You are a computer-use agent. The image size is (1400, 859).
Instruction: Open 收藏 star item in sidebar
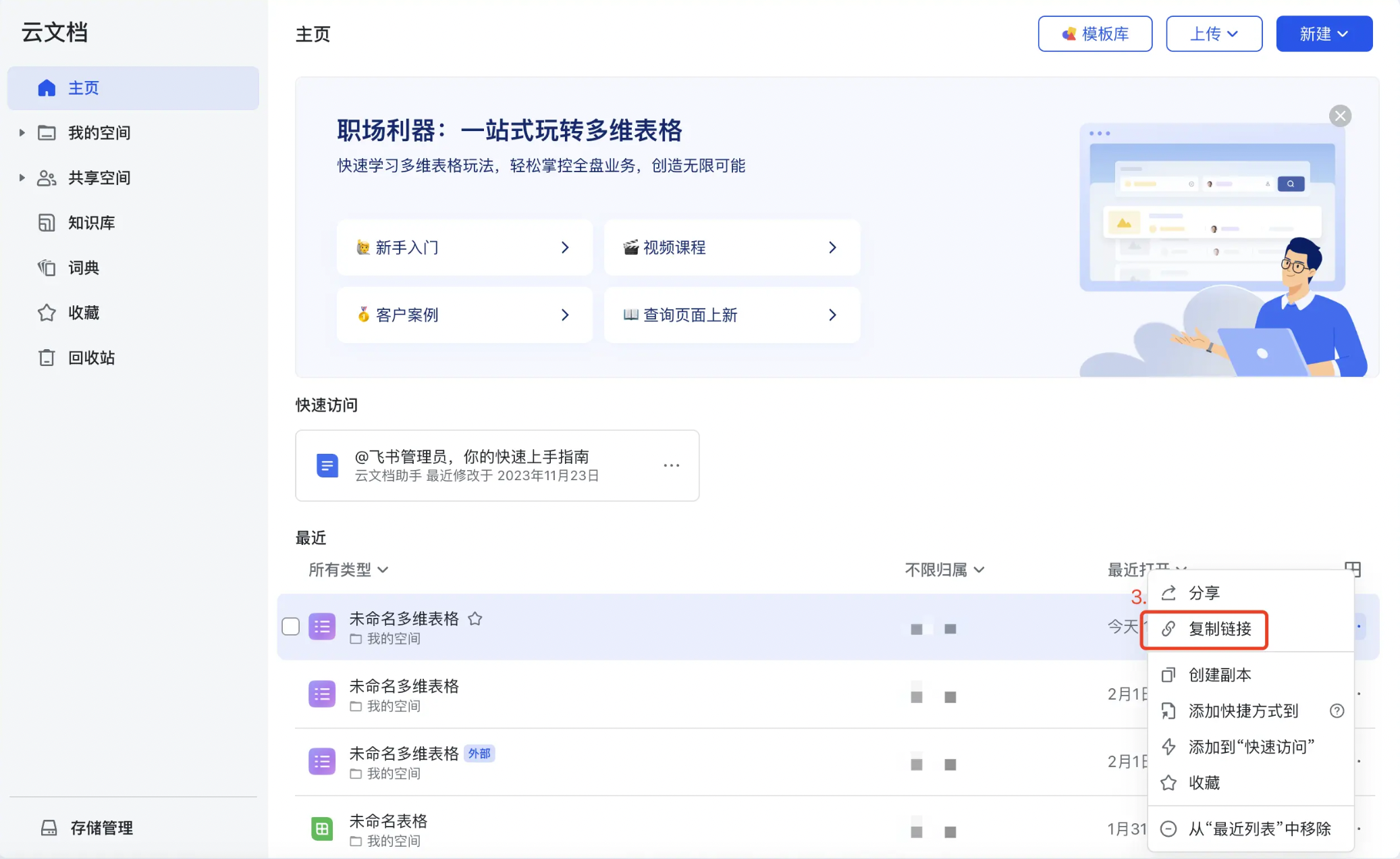[x=83, y=313]
